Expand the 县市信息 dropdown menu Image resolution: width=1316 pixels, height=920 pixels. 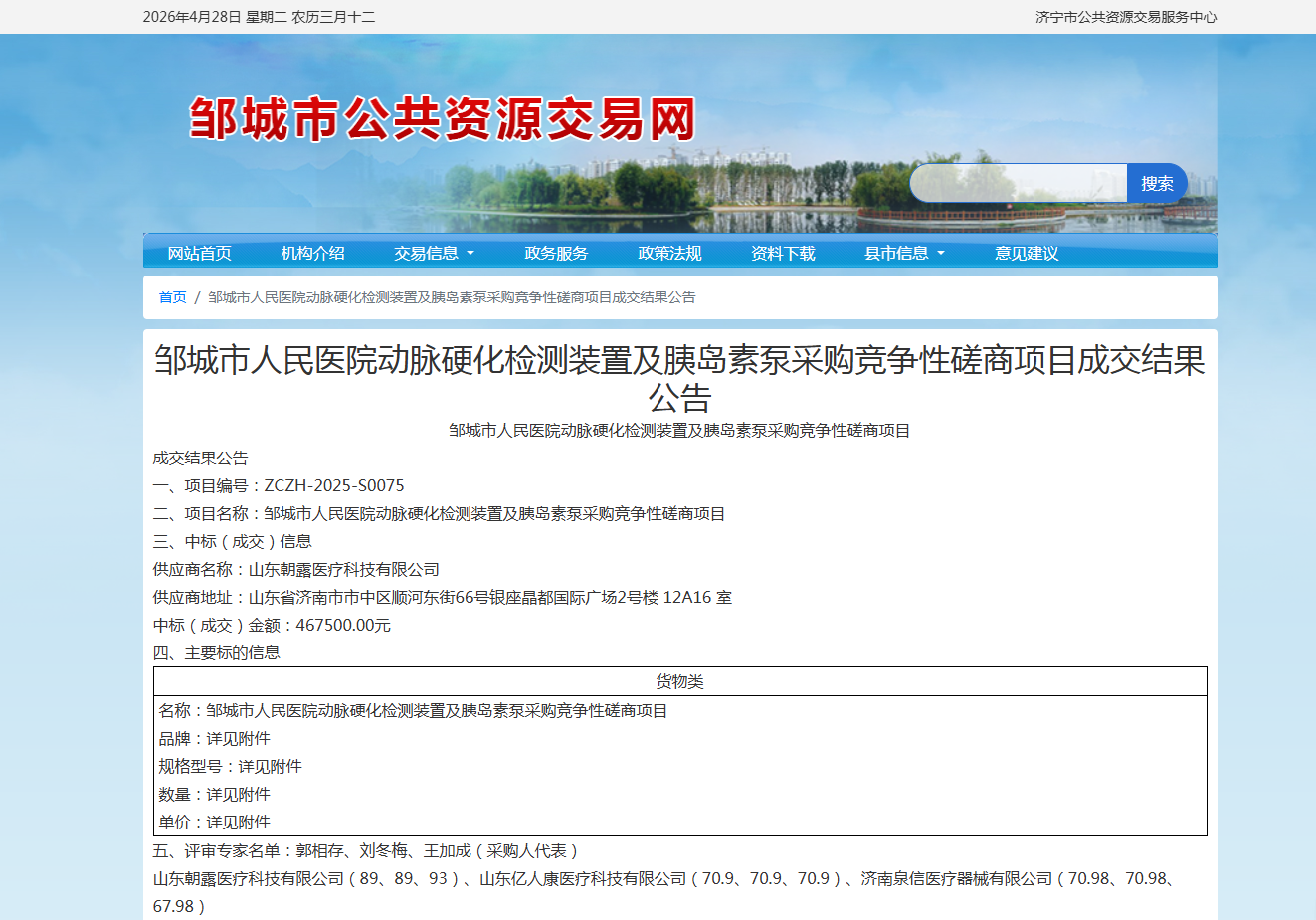(904, 253)
